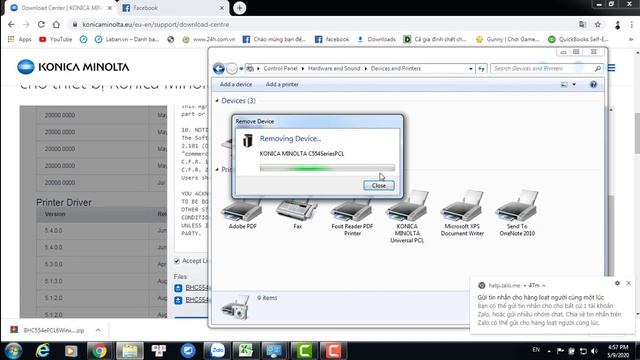
Task: Select the Download Center Konica Minolta tab
Action: click(x=61, y=8)
